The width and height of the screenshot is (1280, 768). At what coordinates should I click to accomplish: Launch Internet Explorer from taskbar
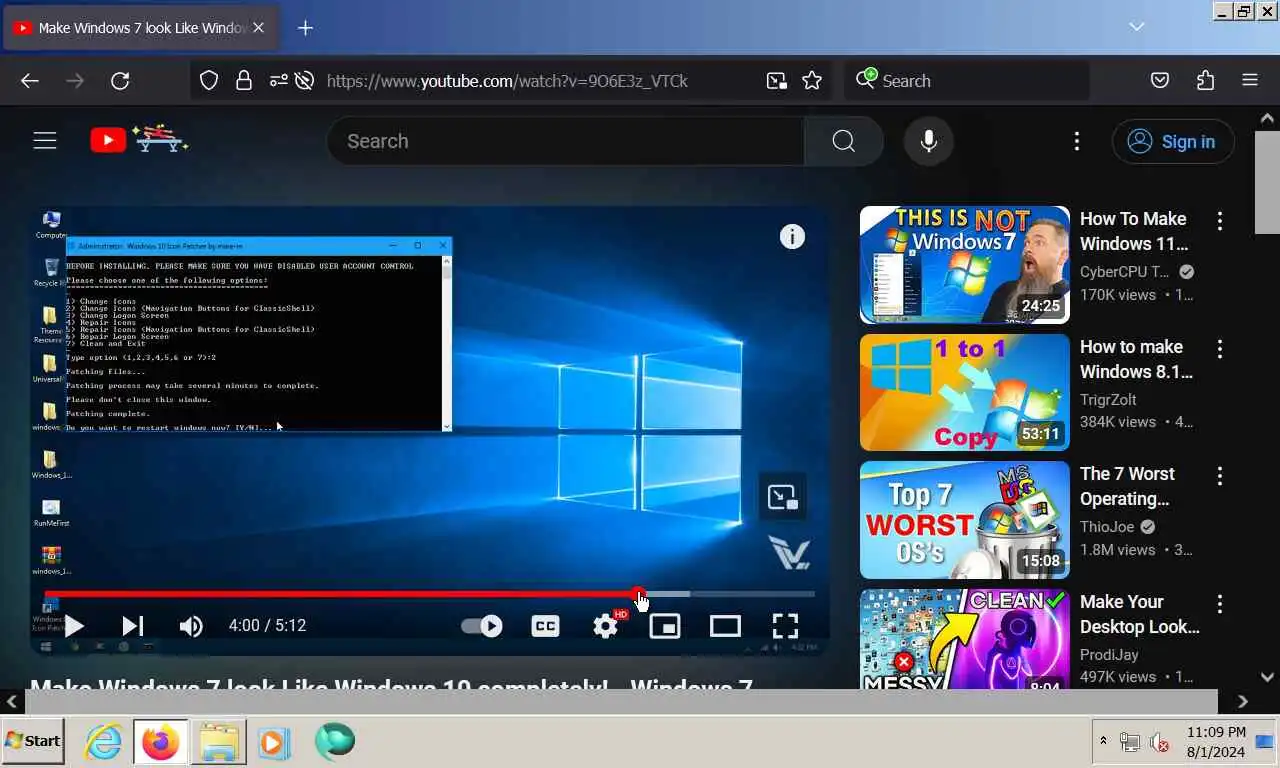(102, 742)
